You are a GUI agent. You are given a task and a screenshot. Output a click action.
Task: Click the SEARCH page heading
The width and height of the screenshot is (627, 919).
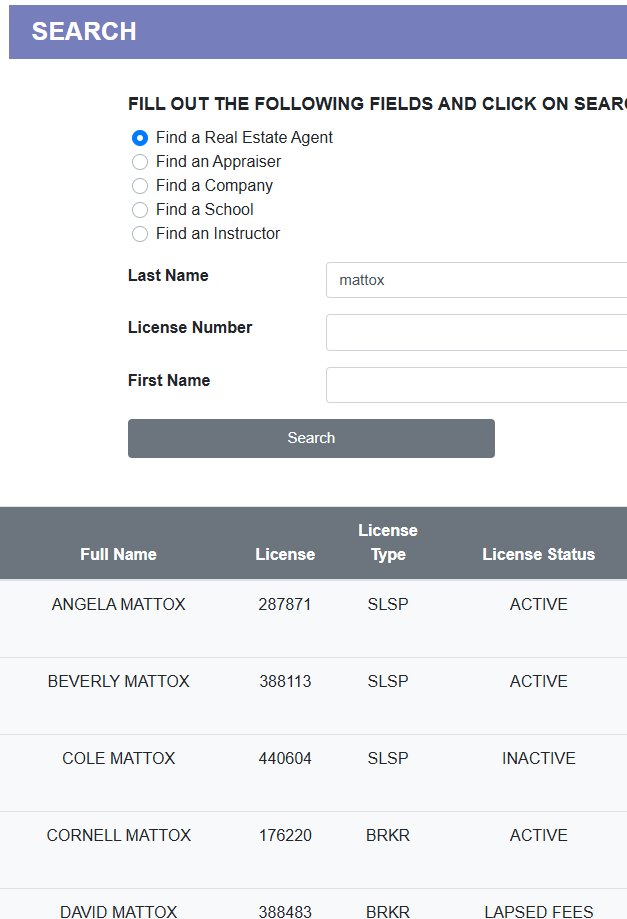pos(84,32)
